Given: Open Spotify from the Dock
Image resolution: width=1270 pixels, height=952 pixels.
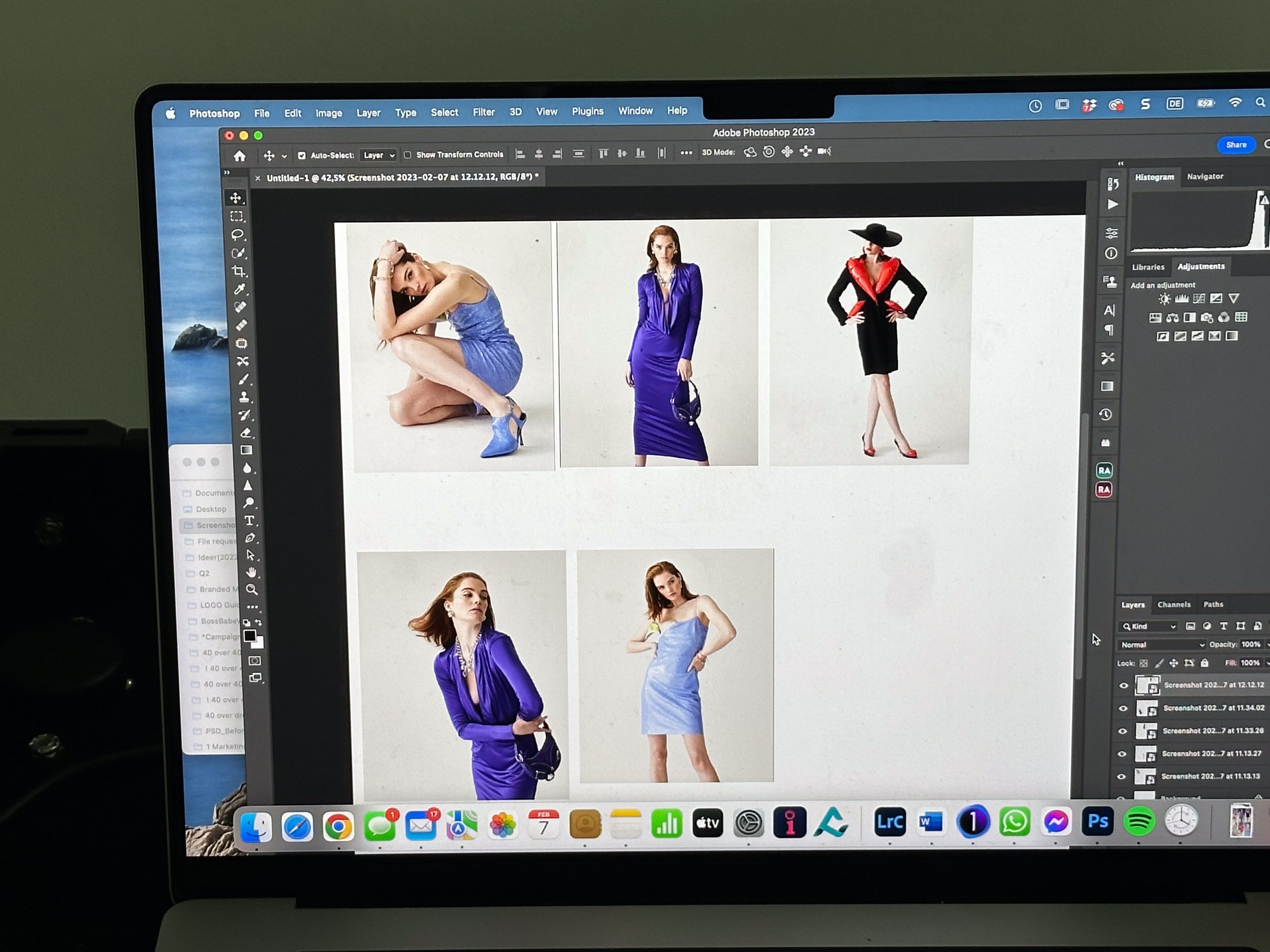Looking at the screenshot, I should (x=1139, y=822).
